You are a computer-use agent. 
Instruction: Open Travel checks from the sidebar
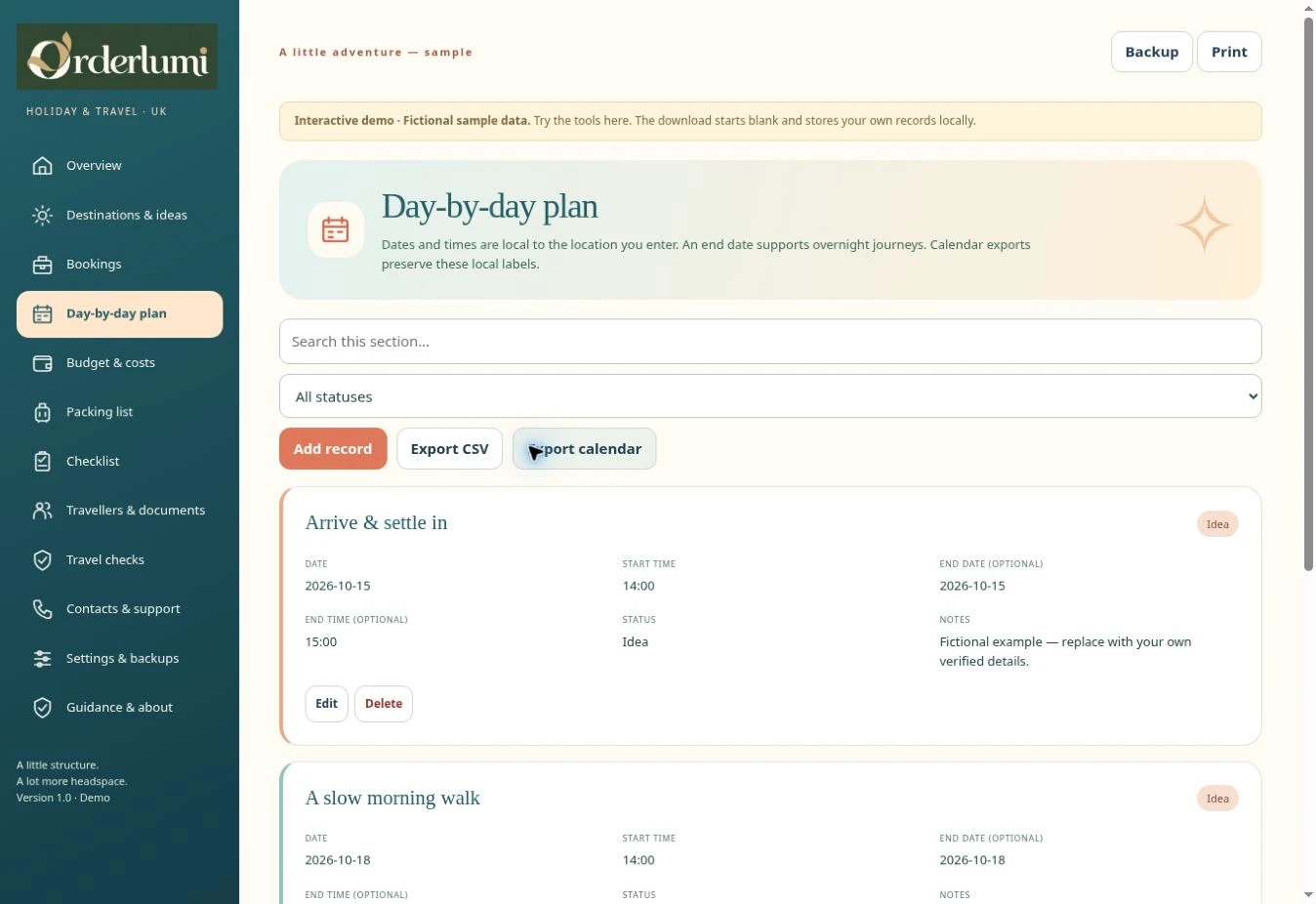[119, 560]
